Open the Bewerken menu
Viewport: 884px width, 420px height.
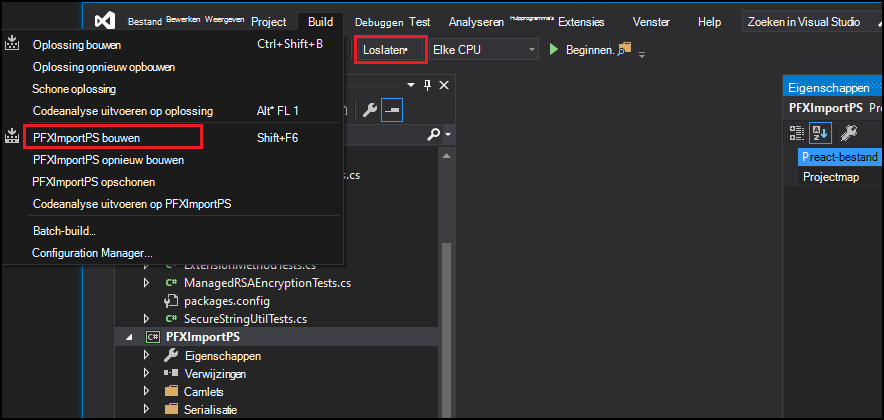click(183, 19)
